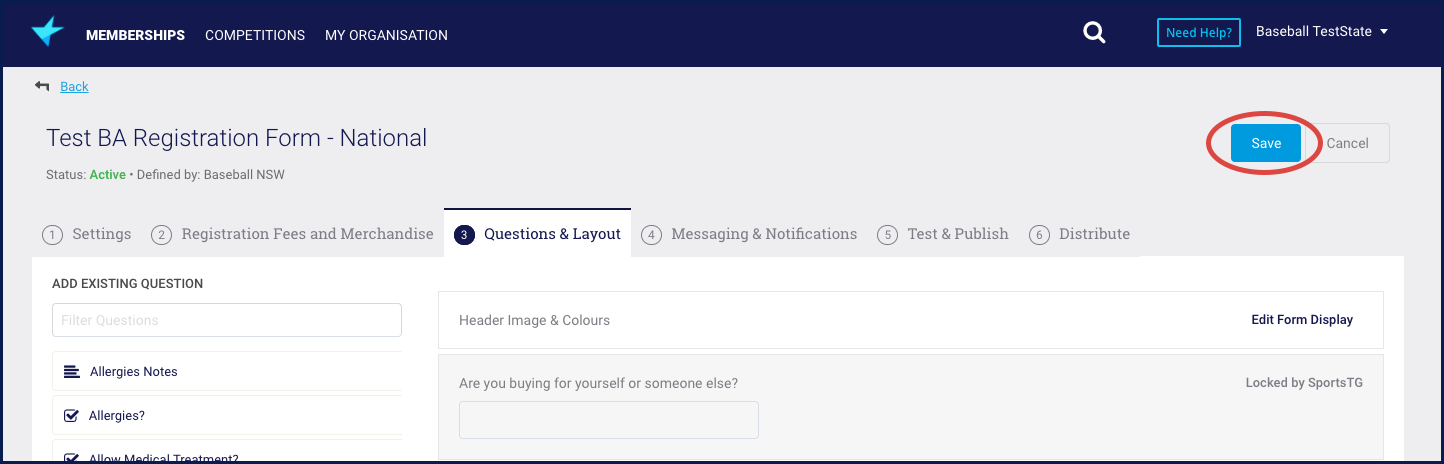Open the buying for yourself answer field

(x=608, y=420)
